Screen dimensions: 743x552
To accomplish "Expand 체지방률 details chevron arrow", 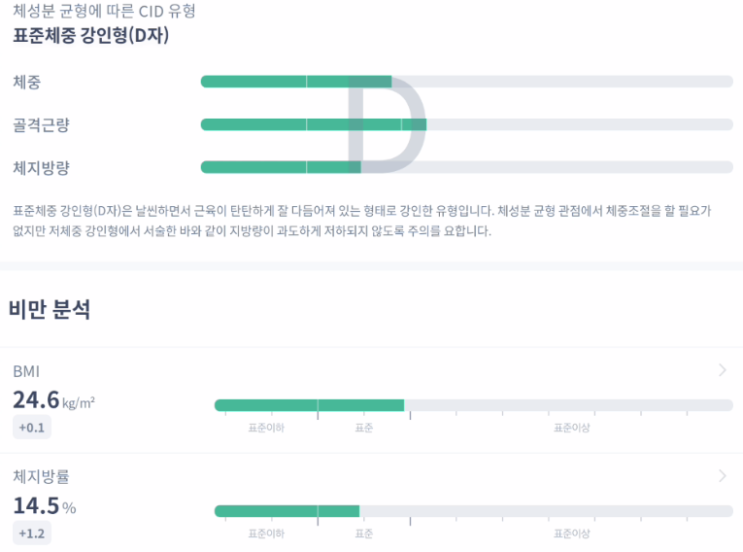I will [722, 476].
